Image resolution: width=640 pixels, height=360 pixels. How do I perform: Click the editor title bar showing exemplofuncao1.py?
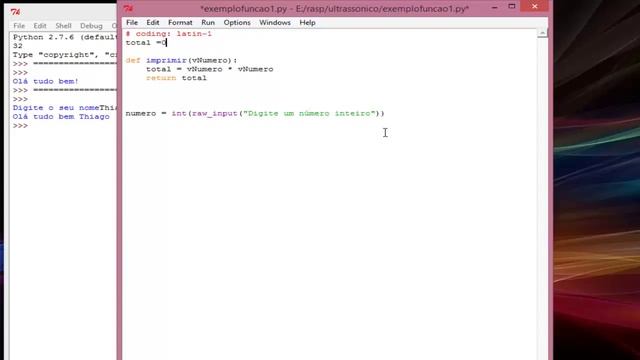pyautogui.click(x=335, y=8)
